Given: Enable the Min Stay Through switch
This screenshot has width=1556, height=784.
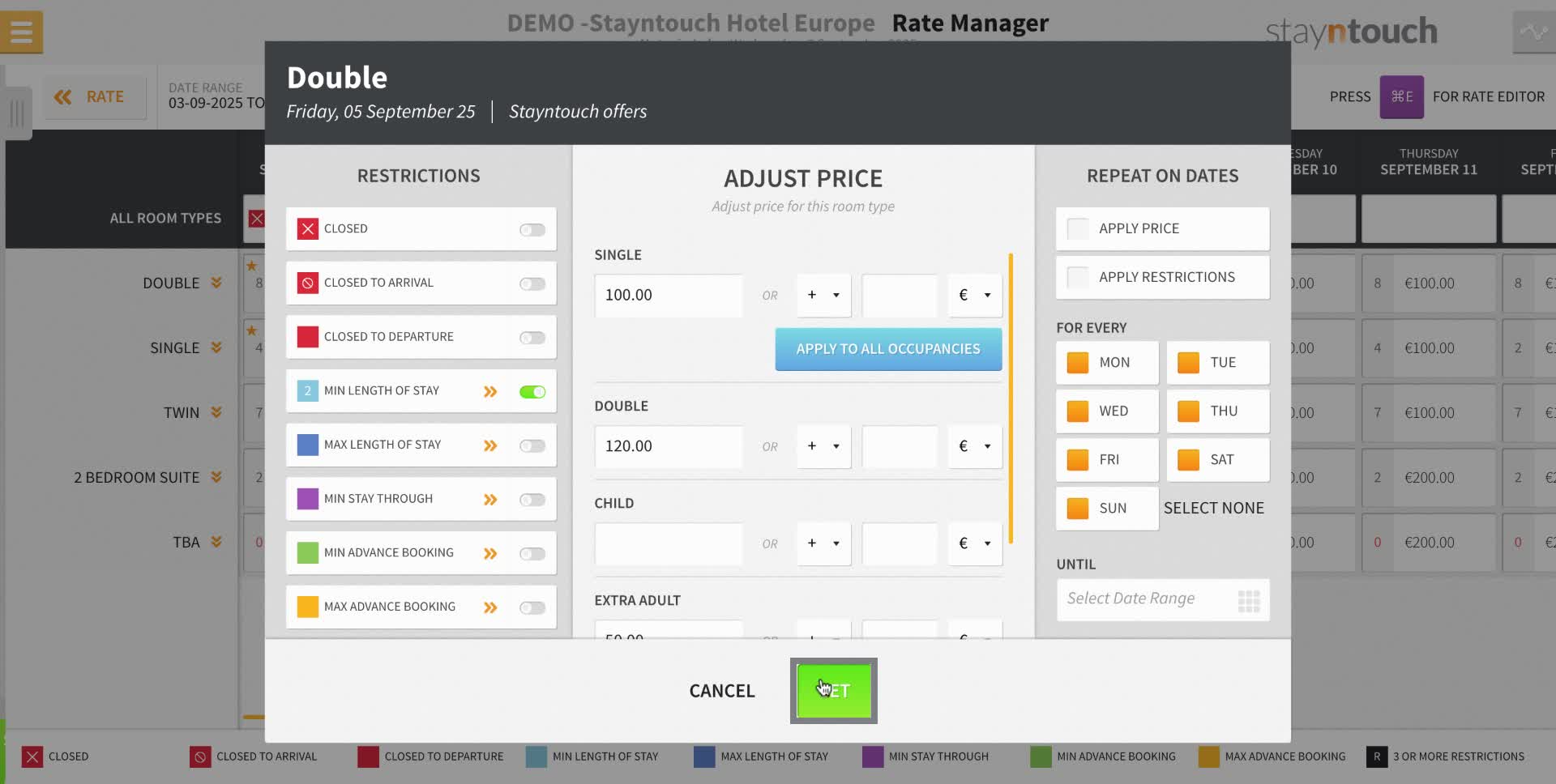Looking at the screenshot, I should click(x=532, y=500).
